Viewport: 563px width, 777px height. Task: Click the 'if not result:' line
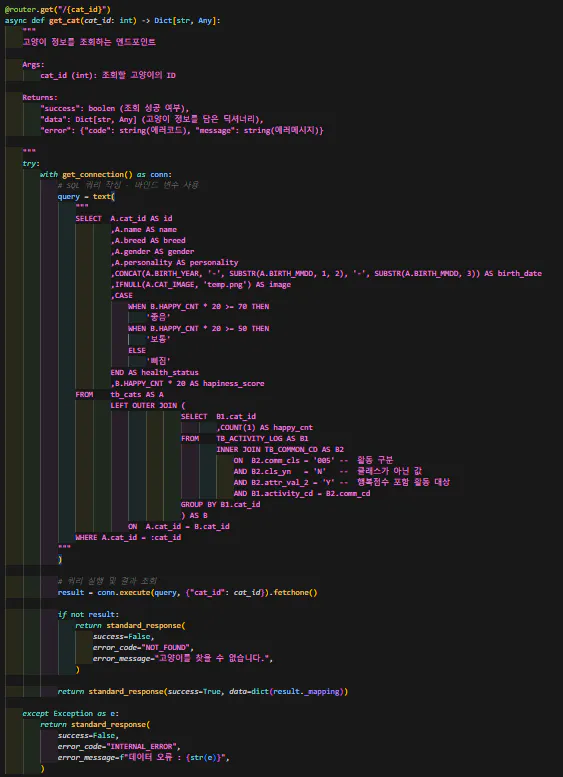click(x=88, y=614)
